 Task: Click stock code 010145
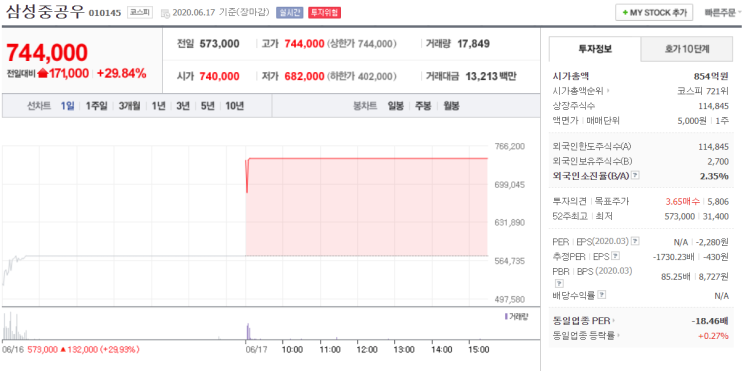pos(105,14)
